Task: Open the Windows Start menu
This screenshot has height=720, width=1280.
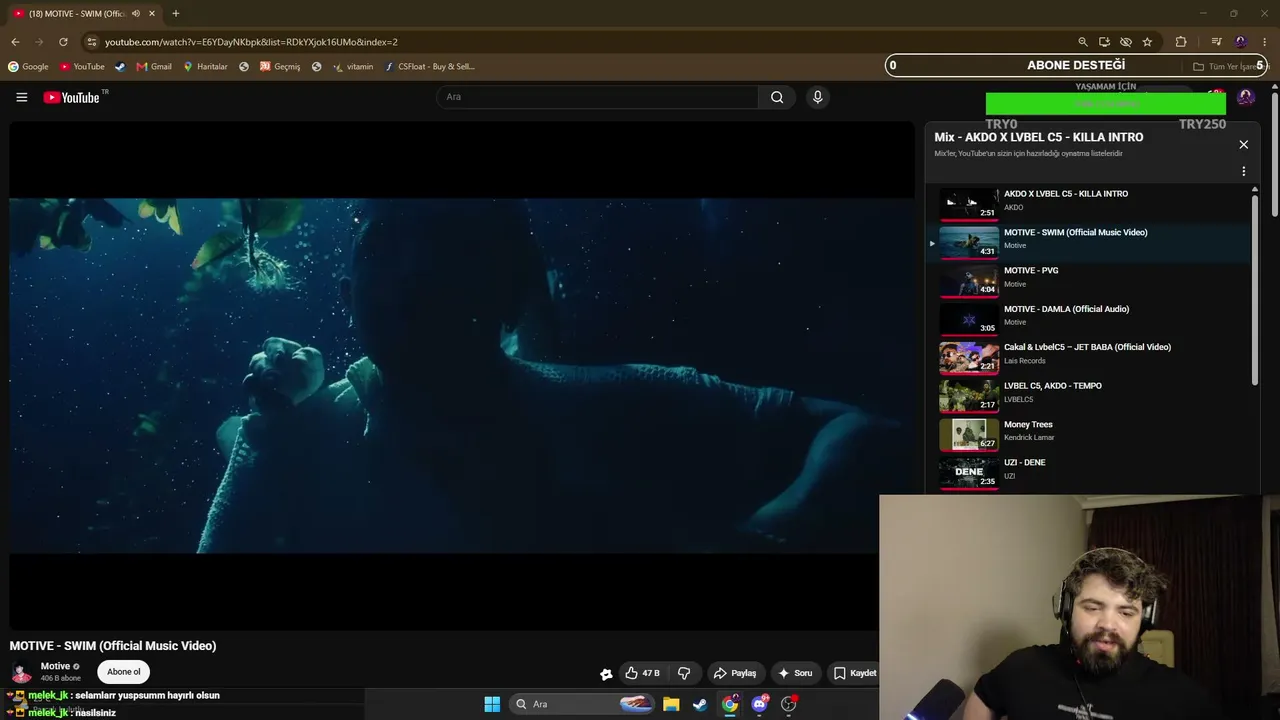Action: tap(492, 704)
